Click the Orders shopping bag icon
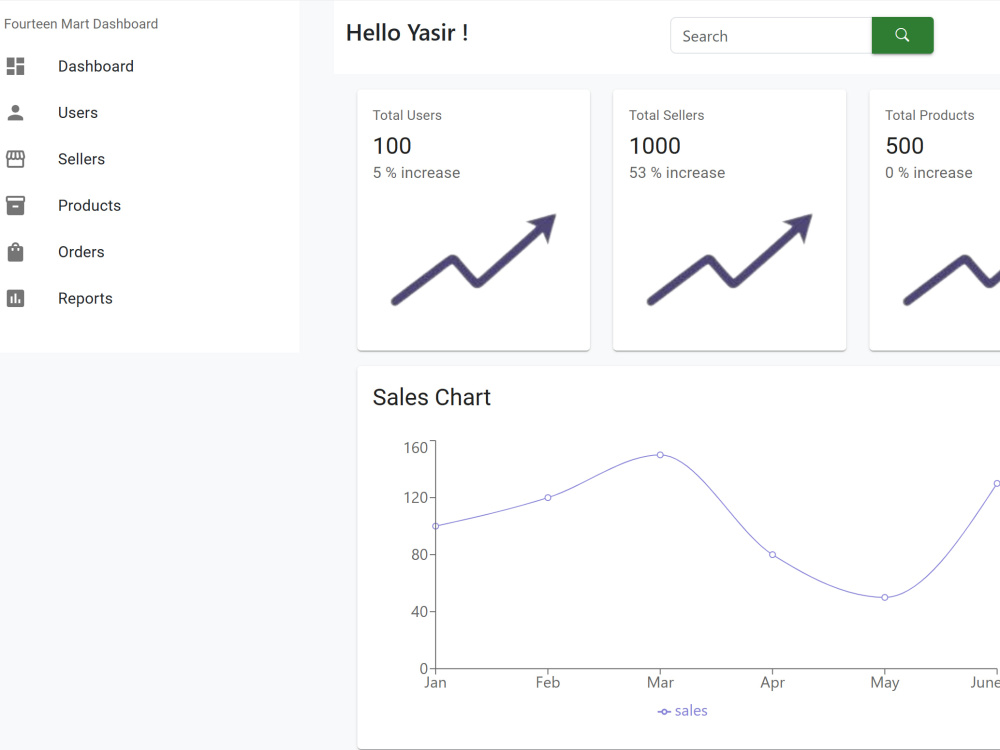The image size is (1000, 750). [x=15, y=252]
